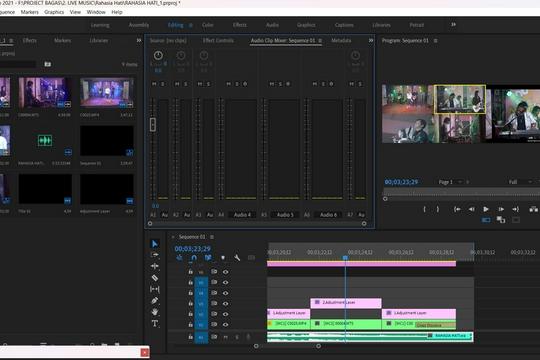540x360 pixels.
Task: Enable voice-over record on A1 track
Action: point(248,337)
